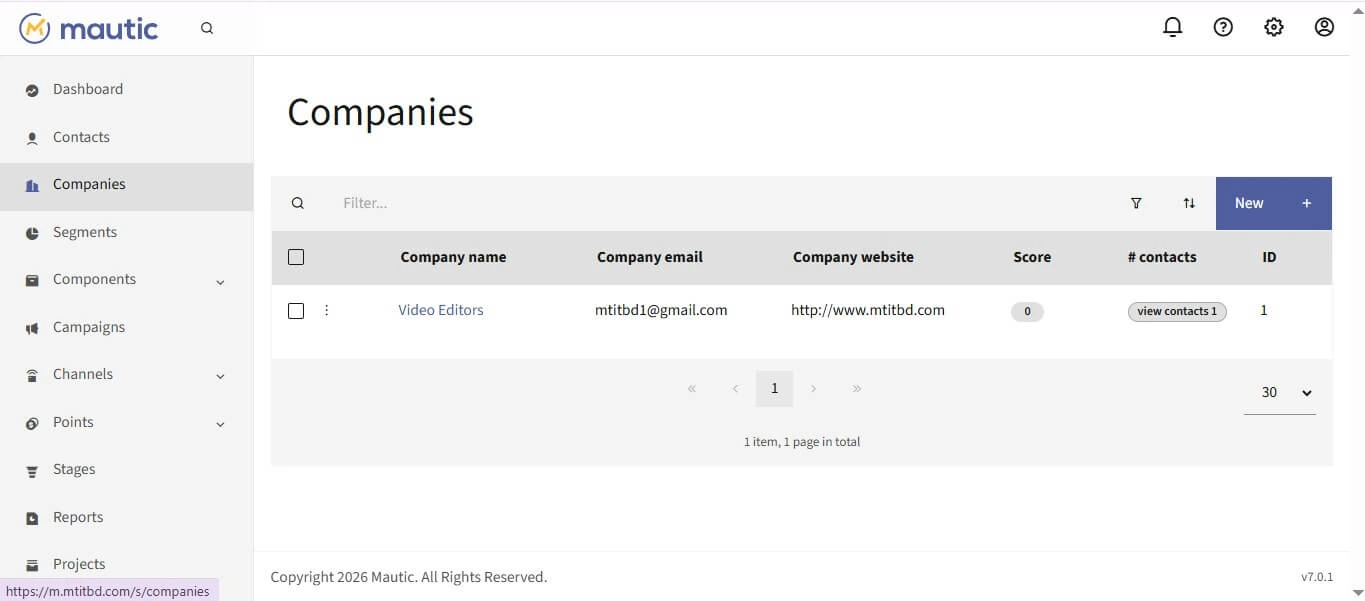The width and height of the screenshot is (1365, 601).
Task: Toggle the select-all companies checkbox
Action: coord(296,257)
